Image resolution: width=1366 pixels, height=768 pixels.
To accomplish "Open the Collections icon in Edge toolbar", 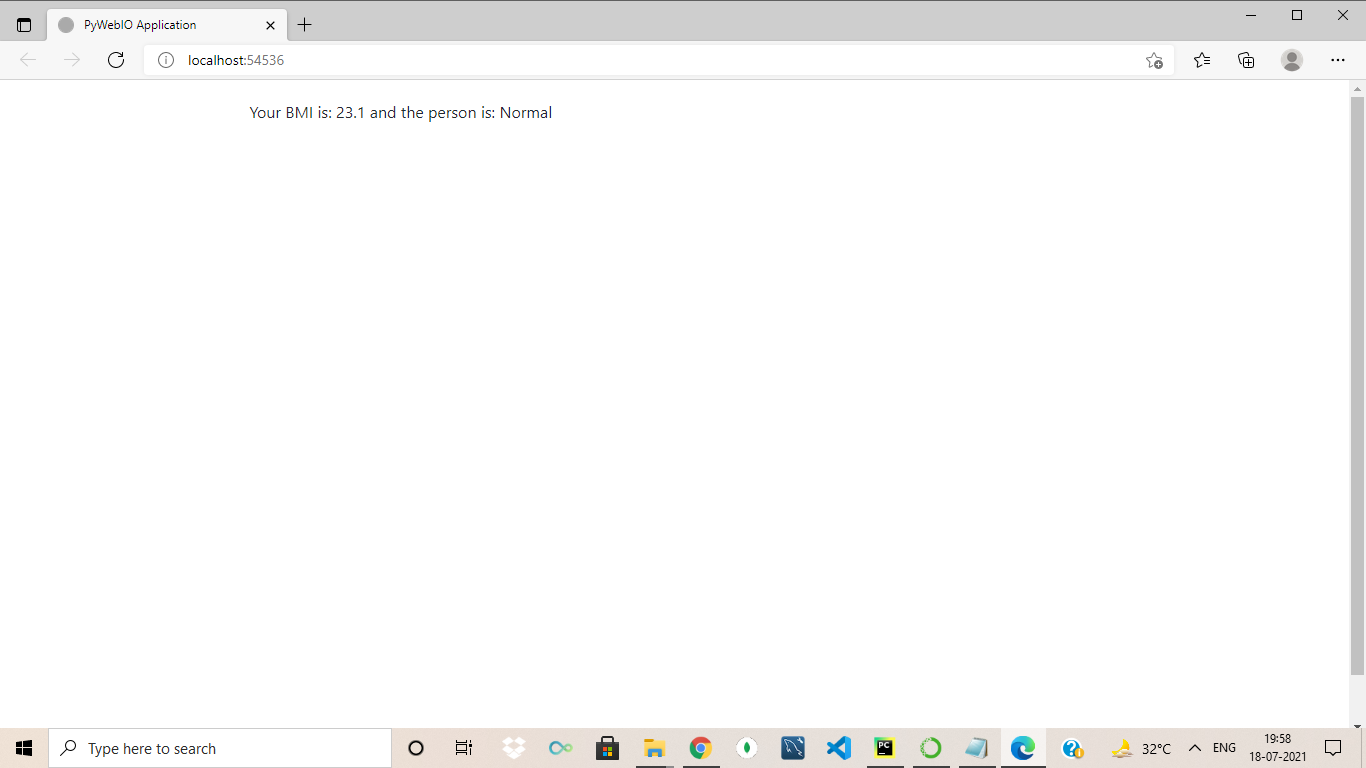I will coord(1246,60).
